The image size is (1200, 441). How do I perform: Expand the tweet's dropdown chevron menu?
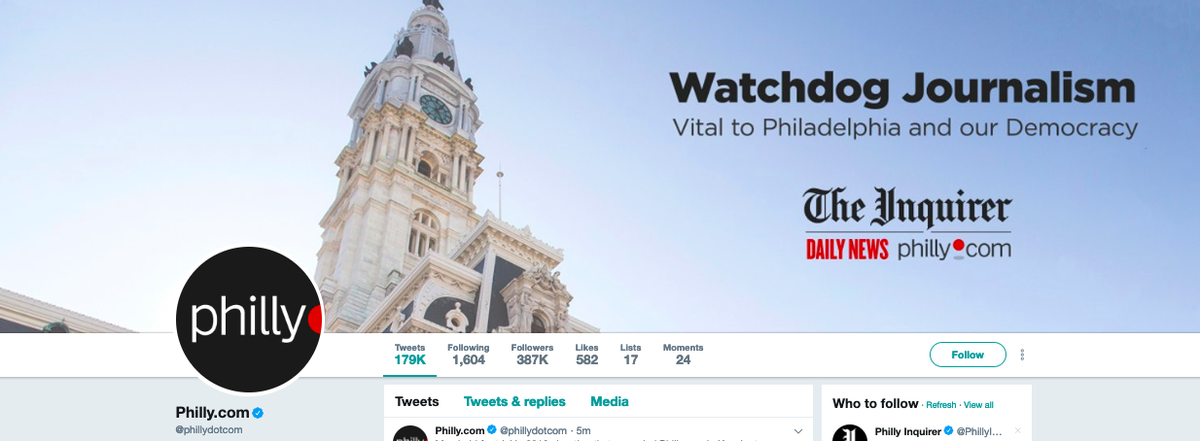tap(798, 431)
